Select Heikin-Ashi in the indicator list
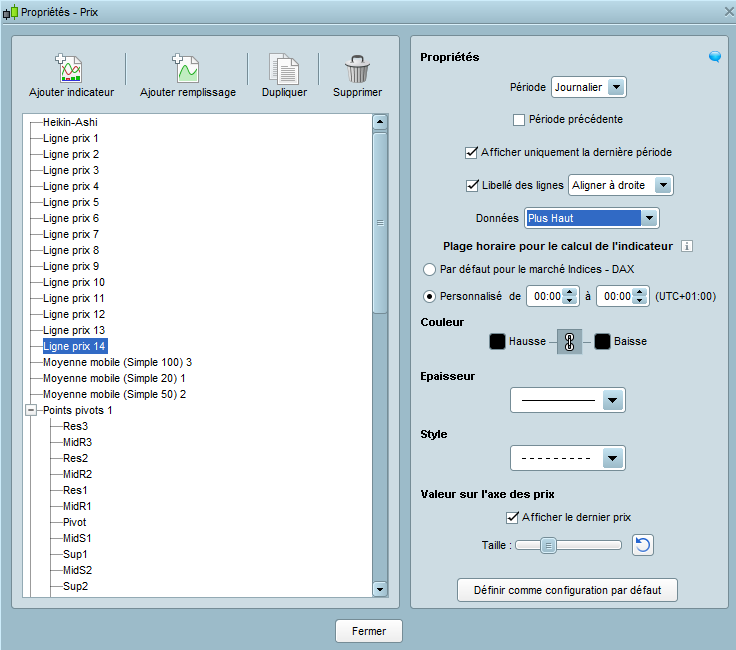 (70, 122)
